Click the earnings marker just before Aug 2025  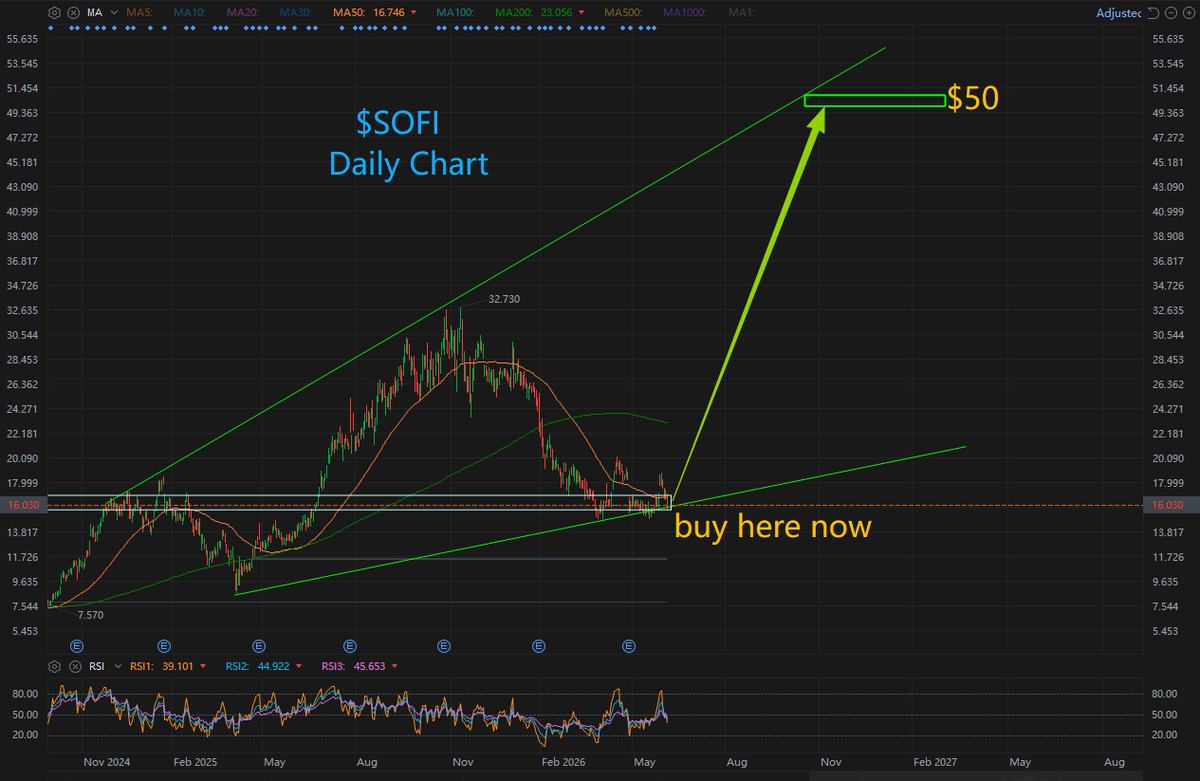tap(350, 646)
